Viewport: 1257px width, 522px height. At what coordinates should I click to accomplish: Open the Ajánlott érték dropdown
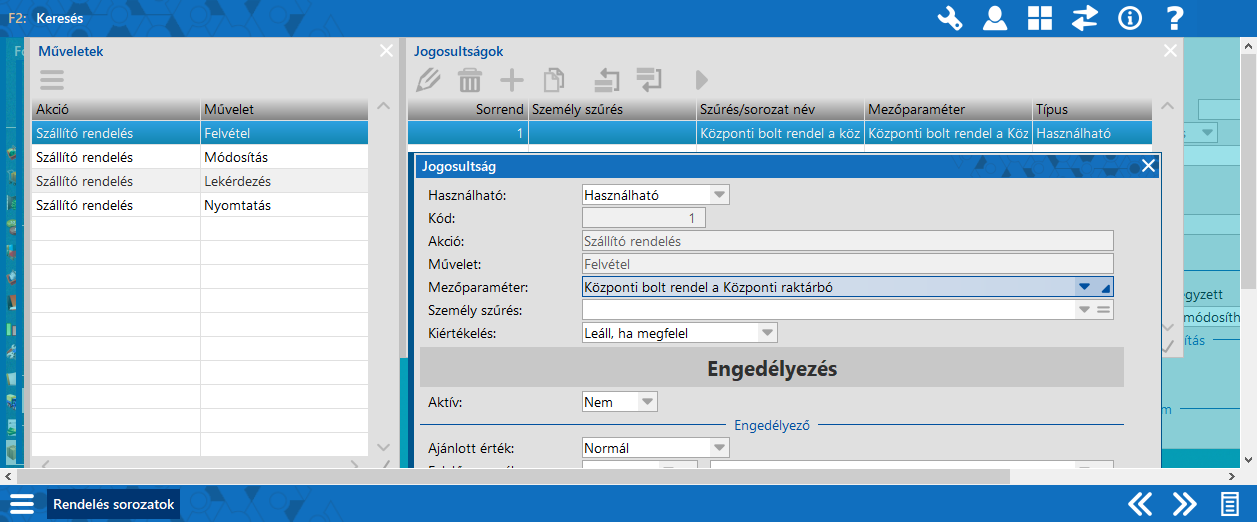point(718,448)
